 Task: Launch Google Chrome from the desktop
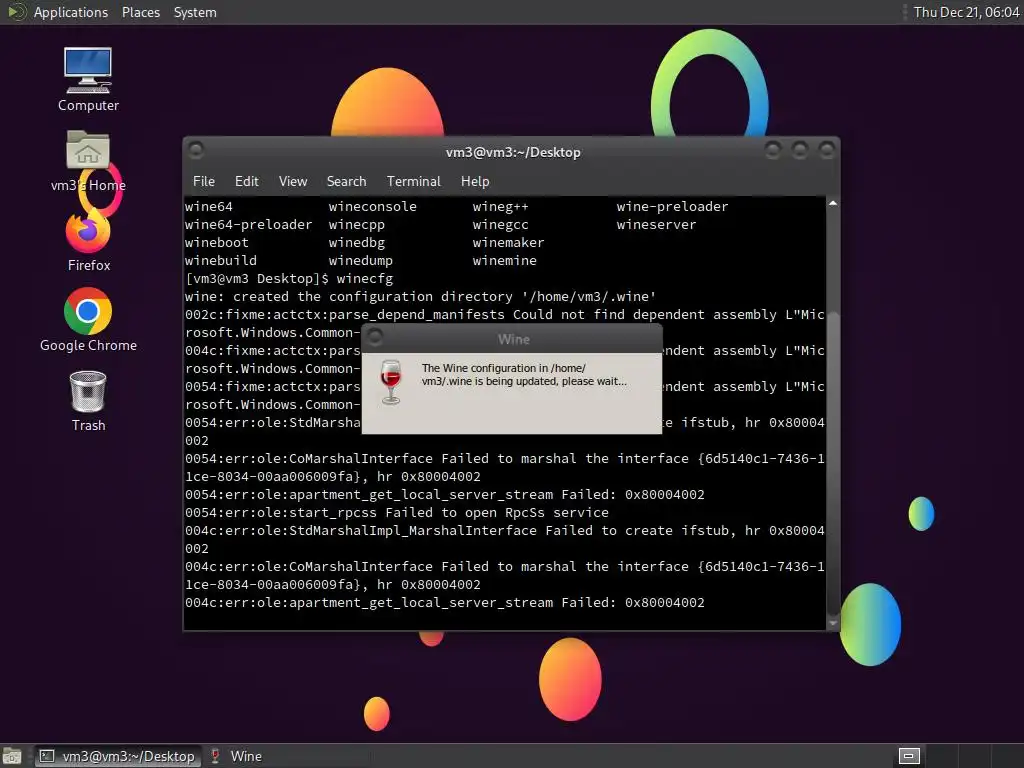point(88,320)
